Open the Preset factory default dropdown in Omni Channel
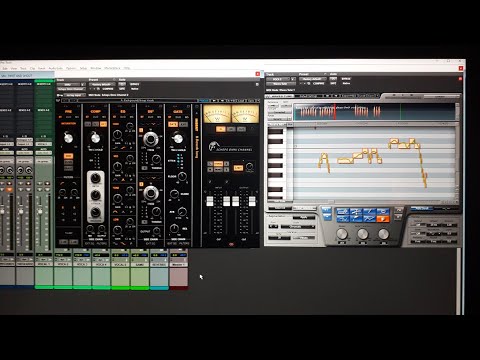The width and height of the screenshot is (480, 360). [101, 84]
